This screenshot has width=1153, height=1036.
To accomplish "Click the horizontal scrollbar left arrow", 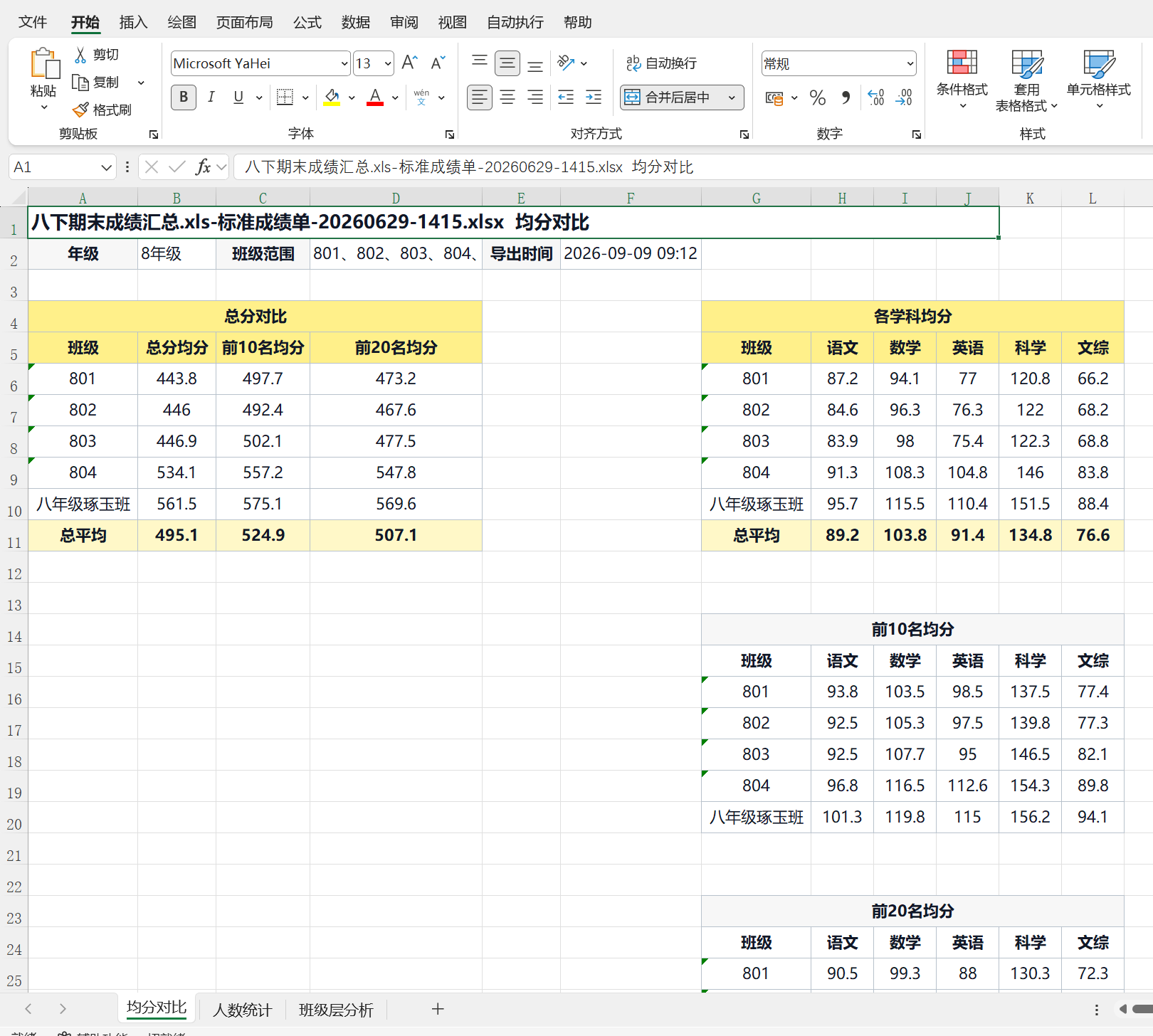I will (x=1122, y=1009).
